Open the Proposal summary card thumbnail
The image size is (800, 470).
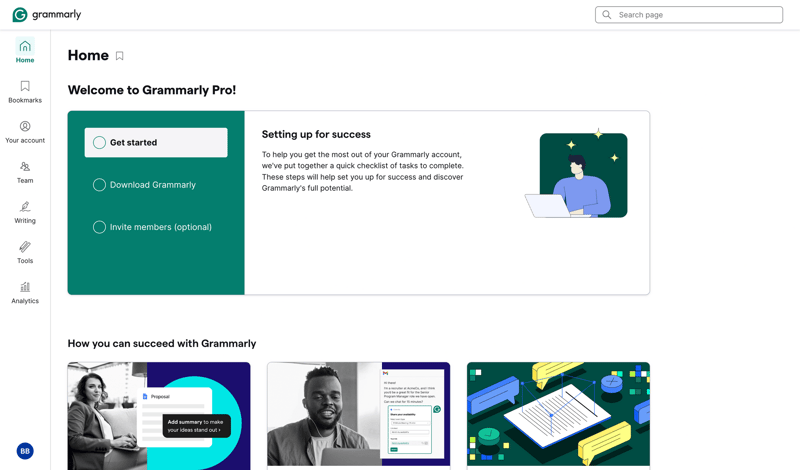(159, 416)
